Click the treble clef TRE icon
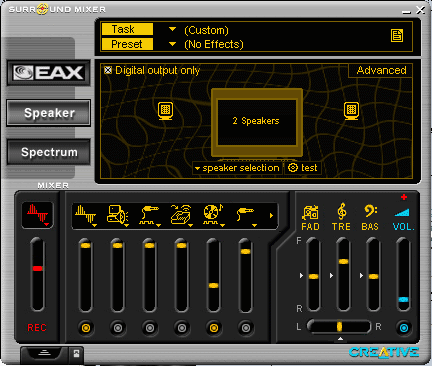This screenshot has height=366, width=432. [x=341, y=212]
